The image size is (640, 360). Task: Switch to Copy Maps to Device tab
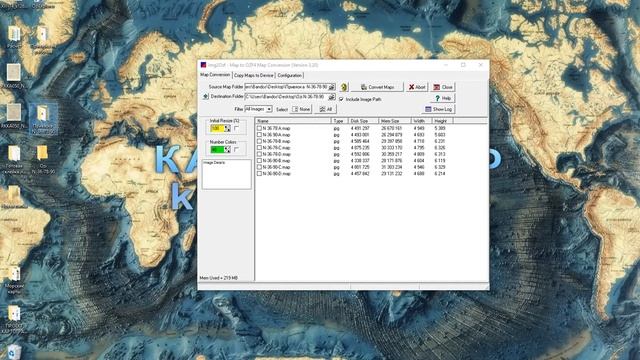tap(253, 76)
